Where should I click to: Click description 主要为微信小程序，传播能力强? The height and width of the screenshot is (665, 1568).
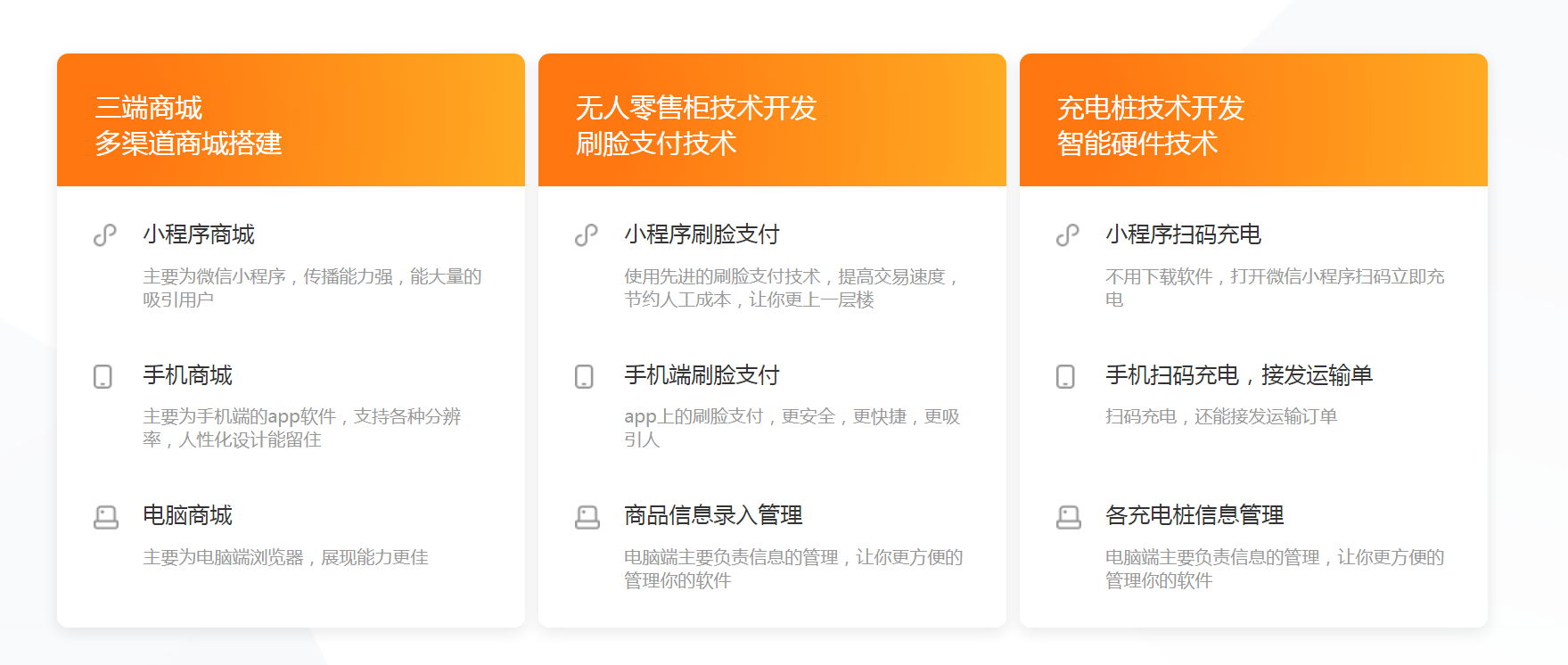(x=312, y=288)
